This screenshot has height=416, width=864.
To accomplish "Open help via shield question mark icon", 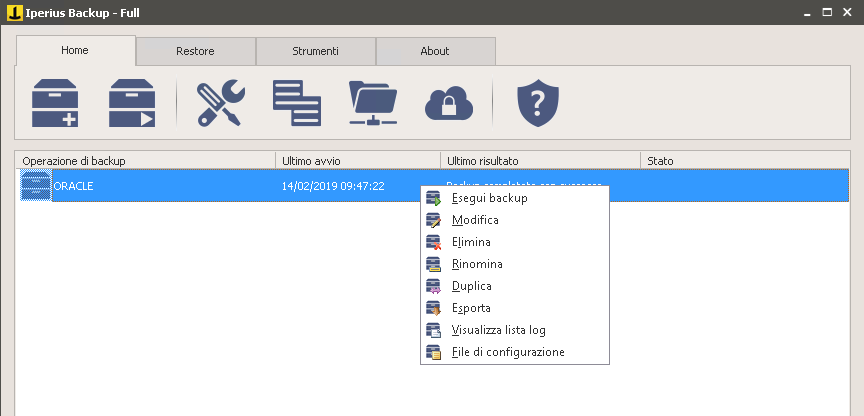I will 538,102.
